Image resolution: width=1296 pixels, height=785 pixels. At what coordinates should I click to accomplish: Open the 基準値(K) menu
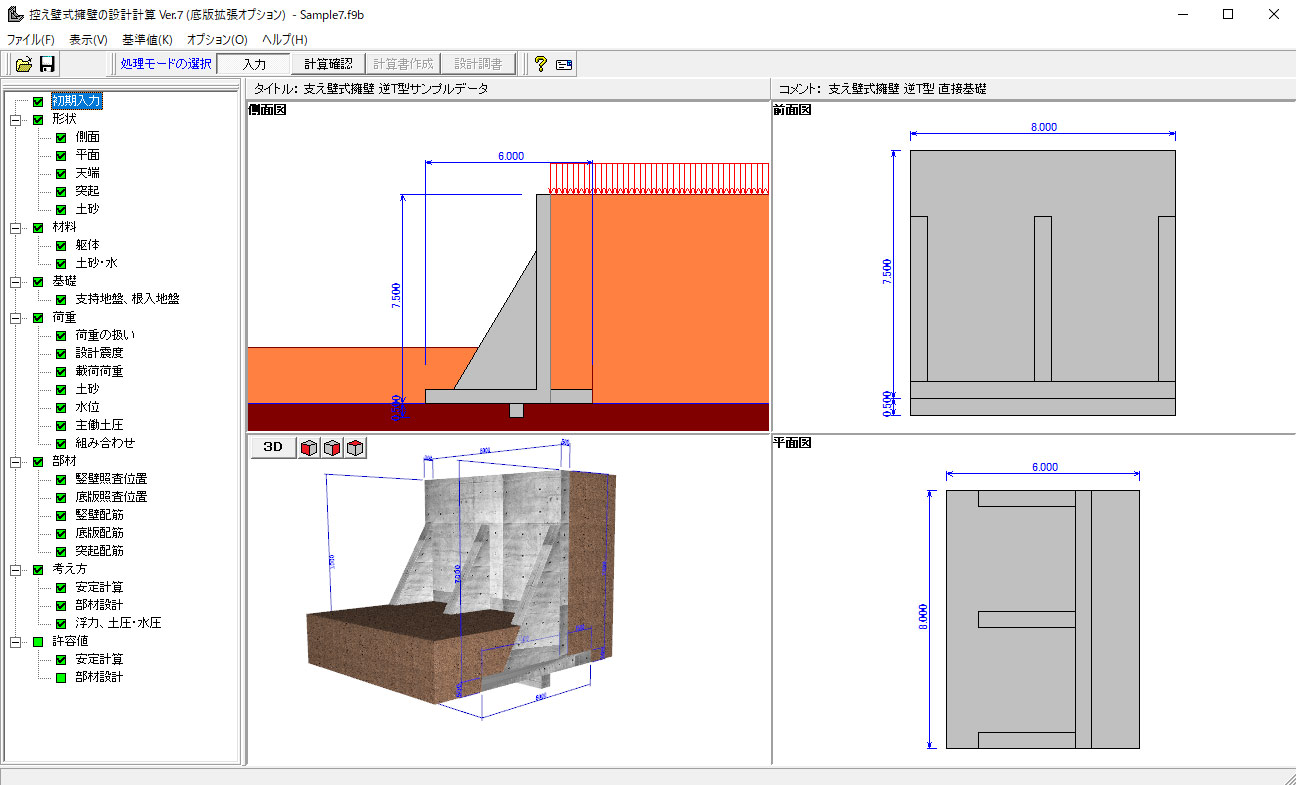point(147,40)
